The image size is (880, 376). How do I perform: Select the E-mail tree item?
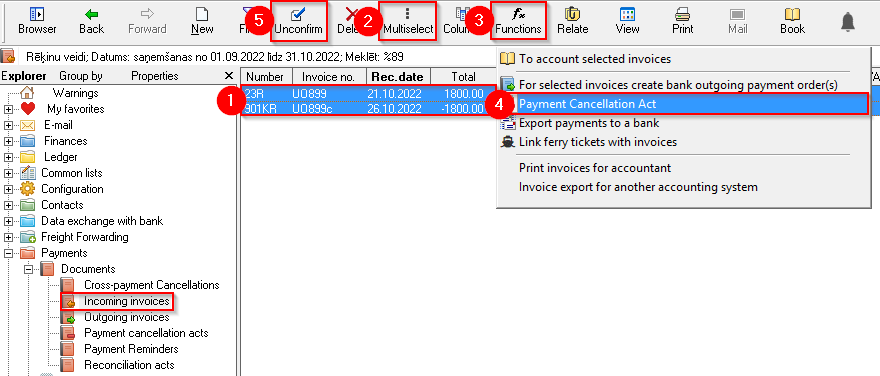(x=58, y=125)
